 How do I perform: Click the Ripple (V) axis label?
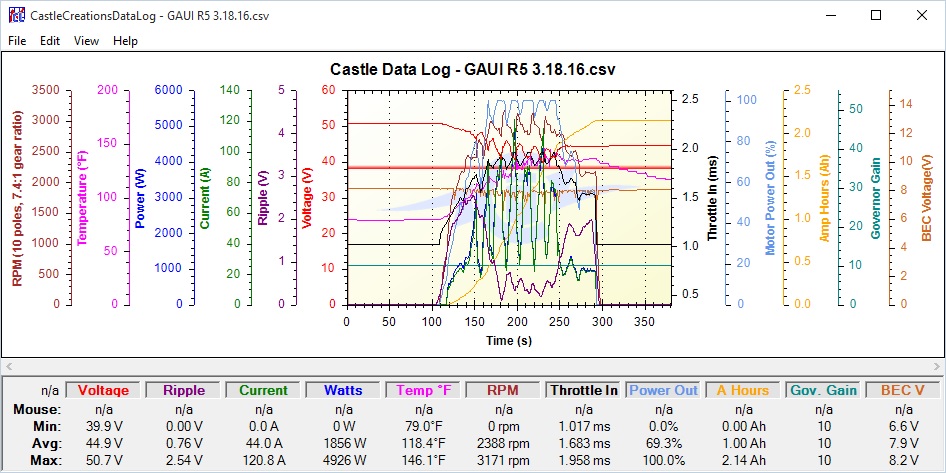[x=263, y=198]
